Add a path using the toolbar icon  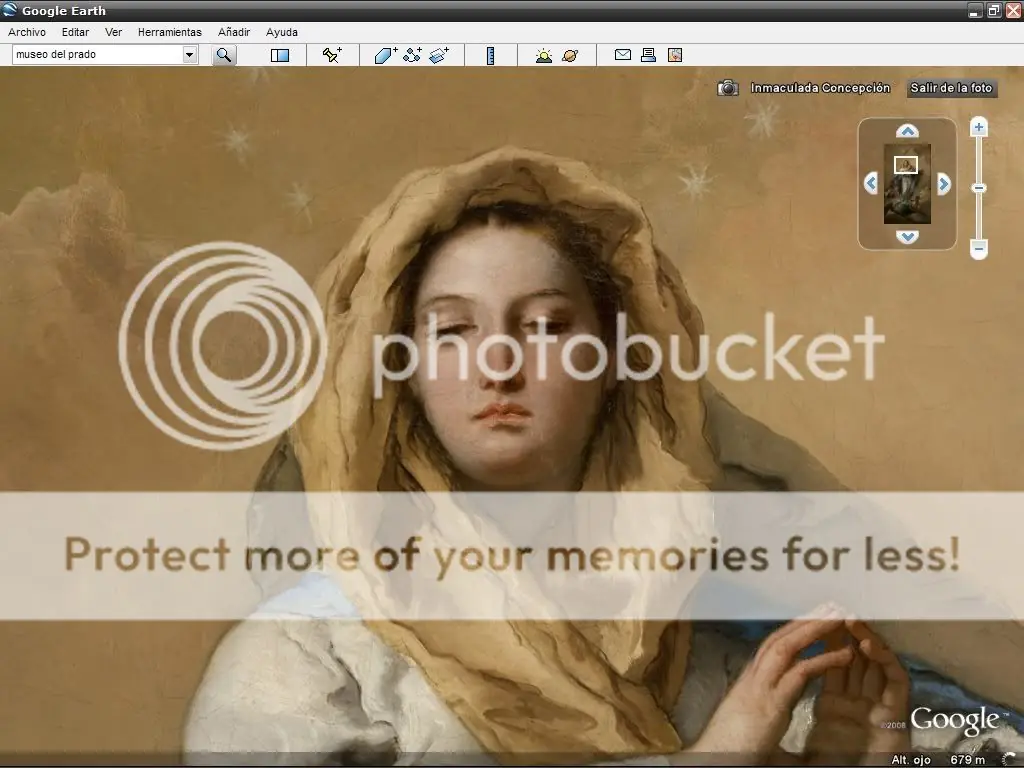[412, 55]
